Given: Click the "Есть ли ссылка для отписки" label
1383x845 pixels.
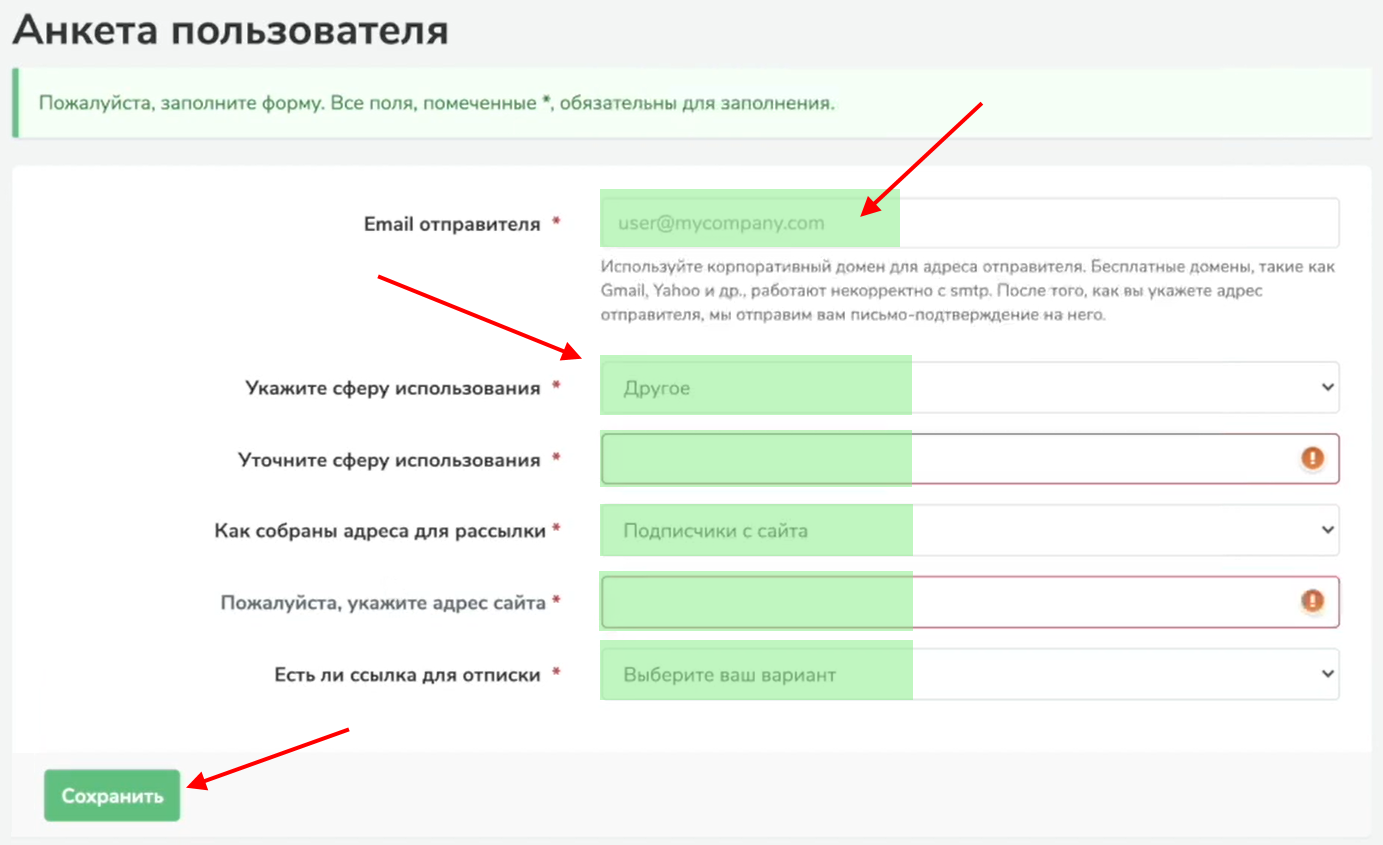Looking at the screenshot, I should 407,675.
